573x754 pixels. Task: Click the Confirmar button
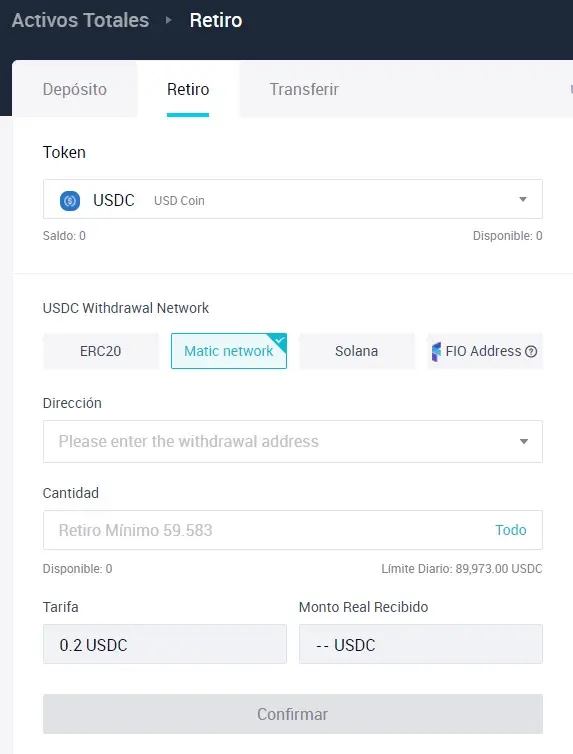tap(293, 714)
